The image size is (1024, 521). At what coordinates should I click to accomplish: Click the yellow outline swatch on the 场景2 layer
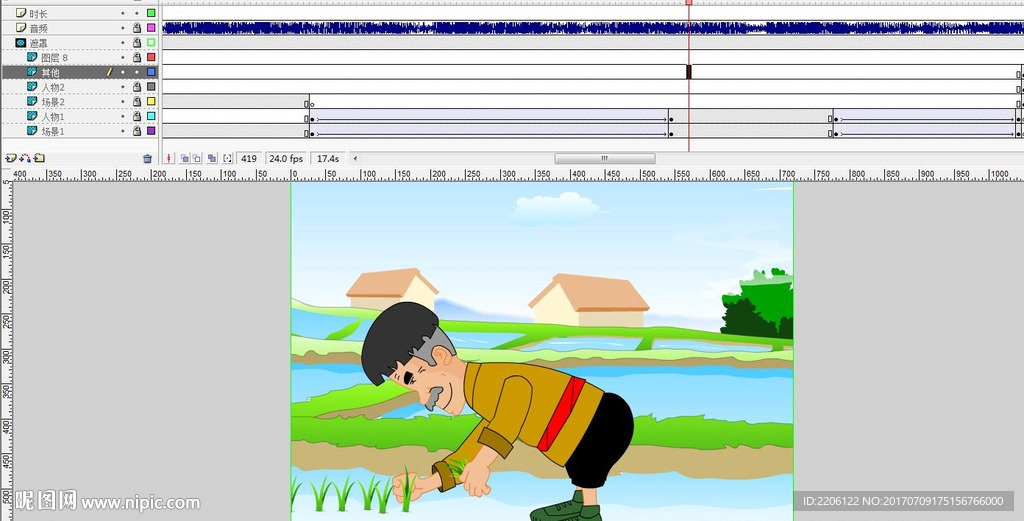pyautogui.click(x=151, y=101)
